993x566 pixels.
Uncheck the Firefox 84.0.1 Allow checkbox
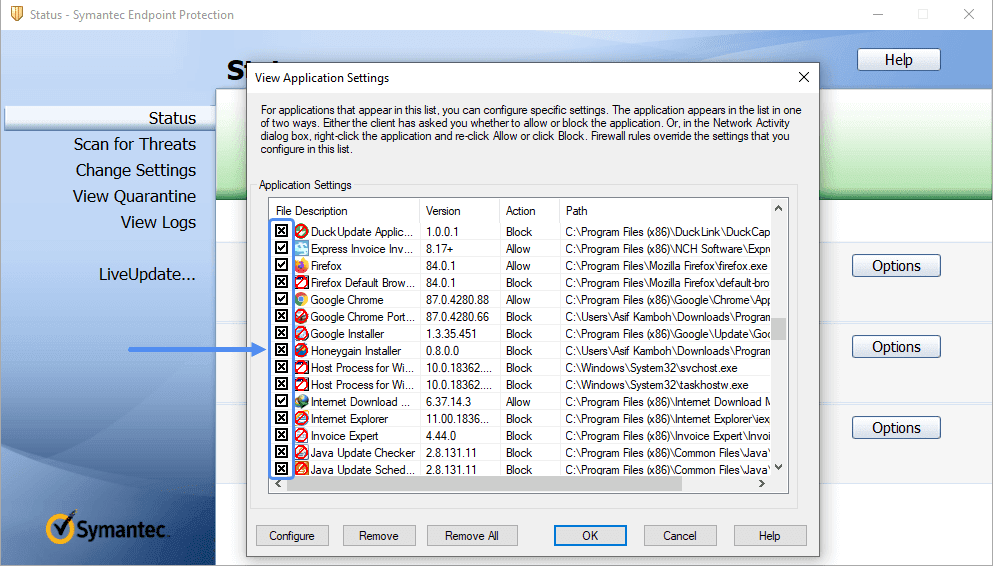click(x=281, y=265)
